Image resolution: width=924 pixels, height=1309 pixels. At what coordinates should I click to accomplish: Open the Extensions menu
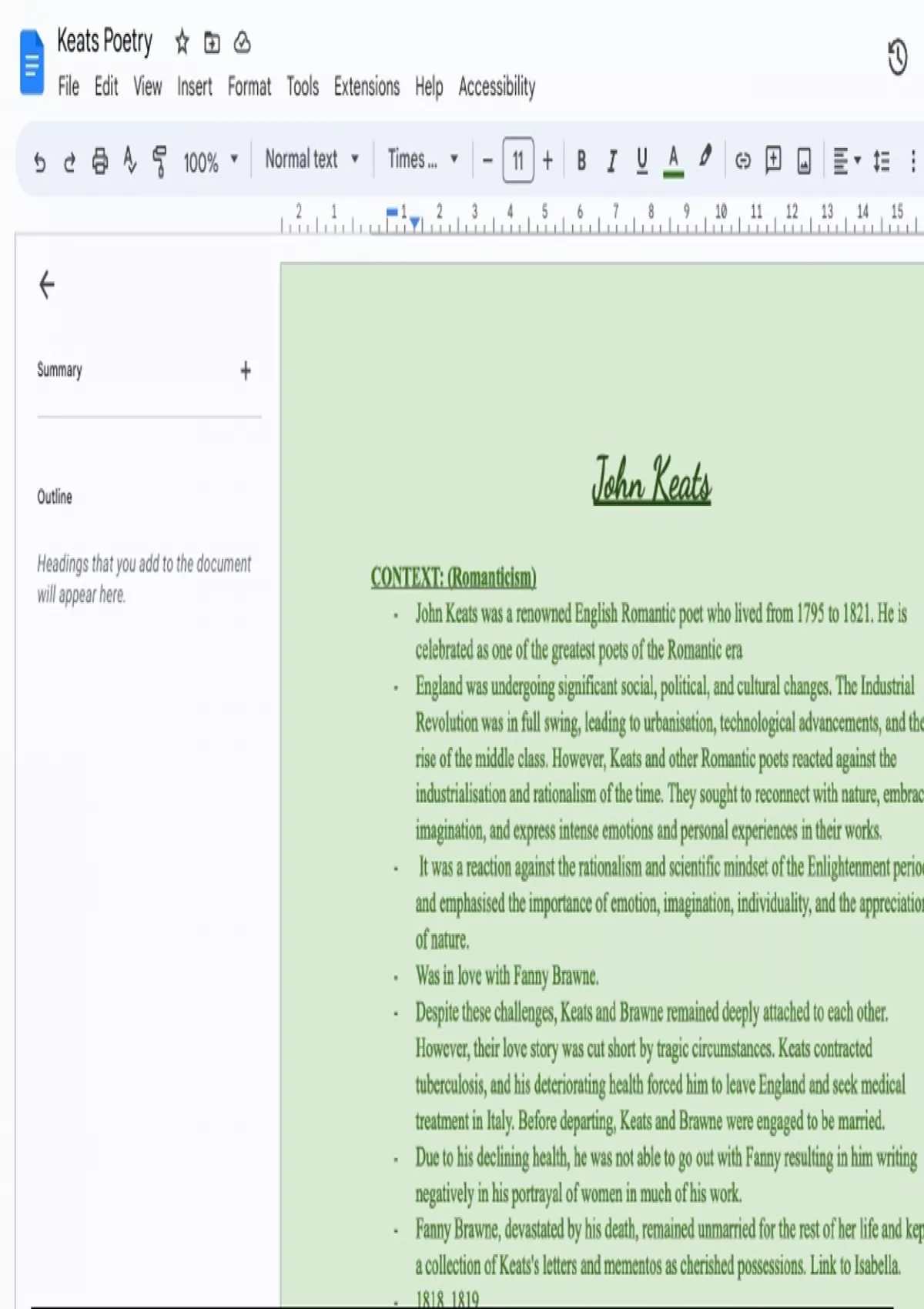[367, 86]
